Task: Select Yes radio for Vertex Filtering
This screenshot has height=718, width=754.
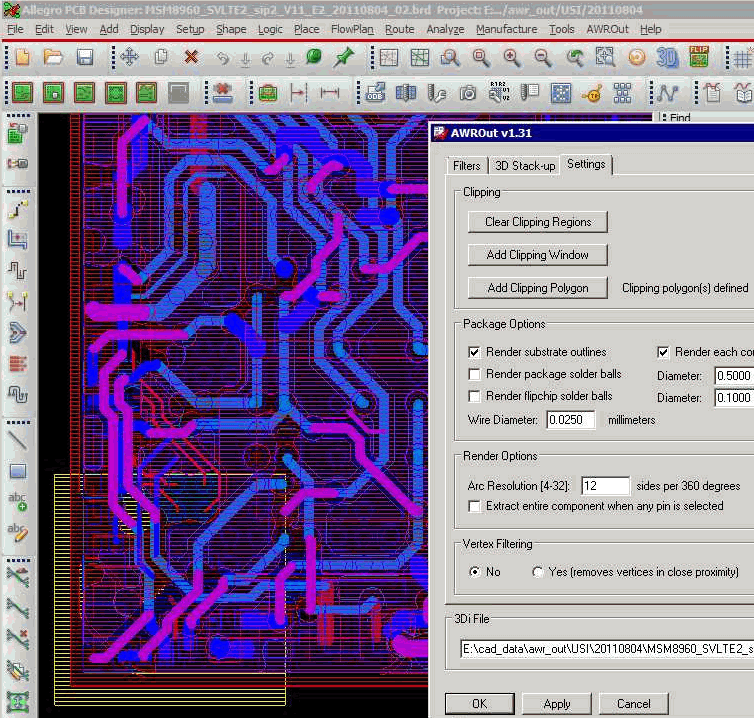Action: [538, 572]
